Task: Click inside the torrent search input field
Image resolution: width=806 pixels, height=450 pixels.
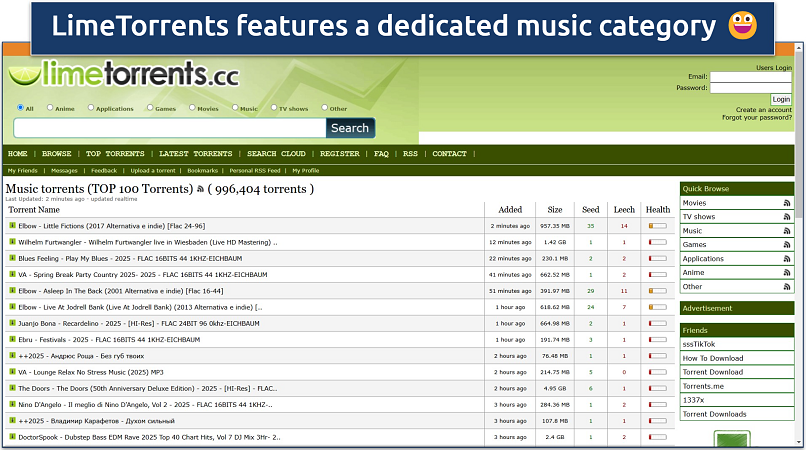Action: (x=170, y=128)
